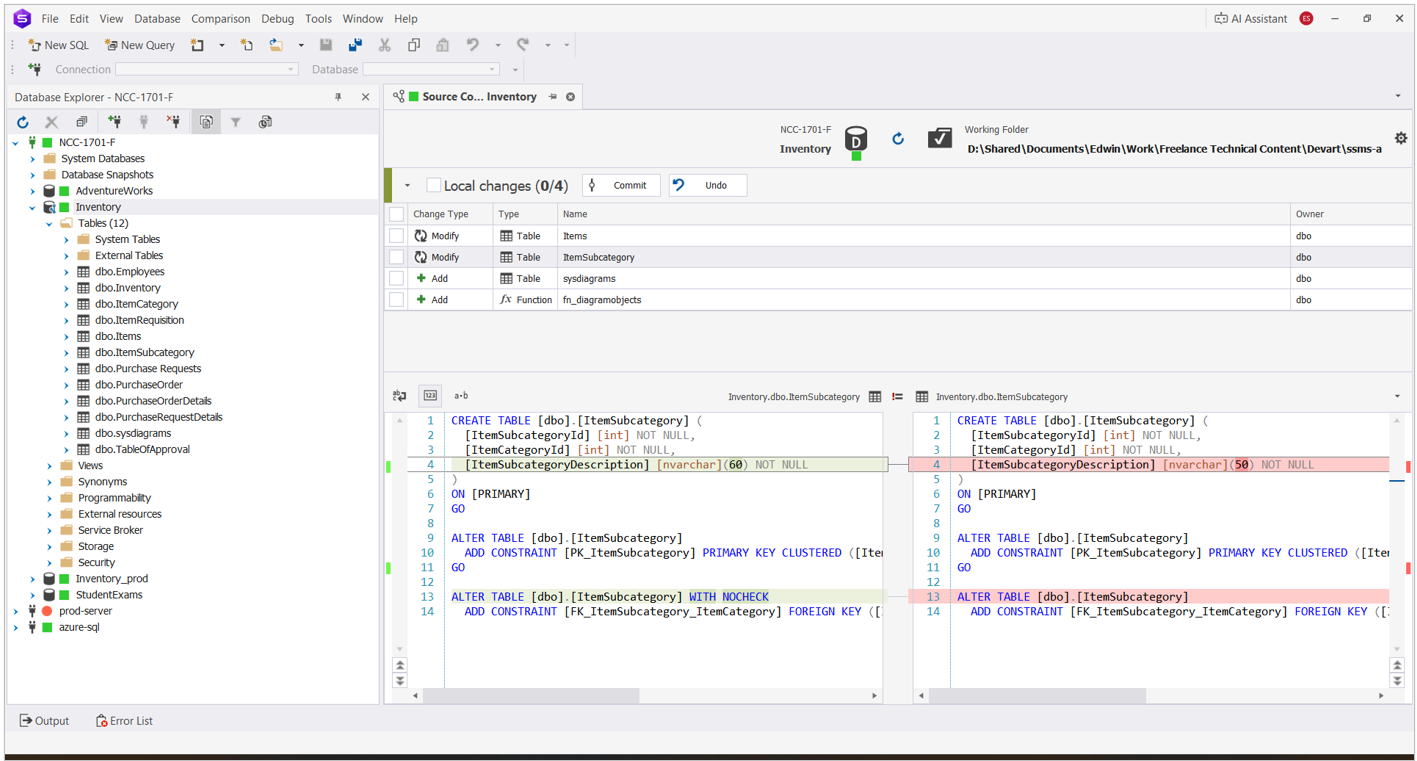Open the Comparison menu
Image resolution: width=1417 pixels, height=761 pixels.
(221, 18)
